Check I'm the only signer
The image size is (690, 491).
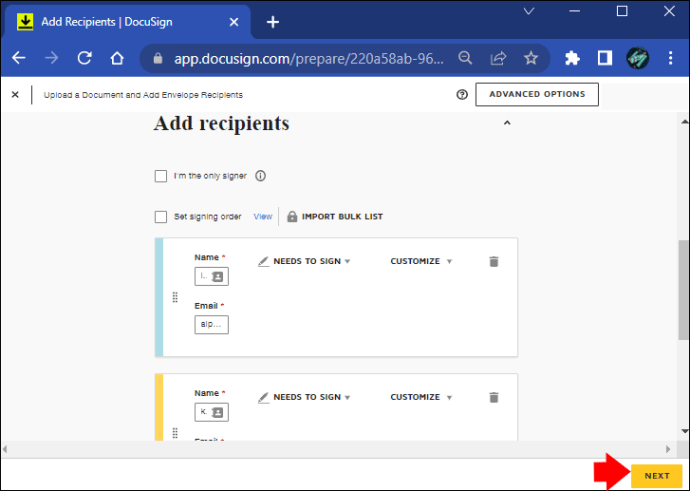(x=161, y=176)
